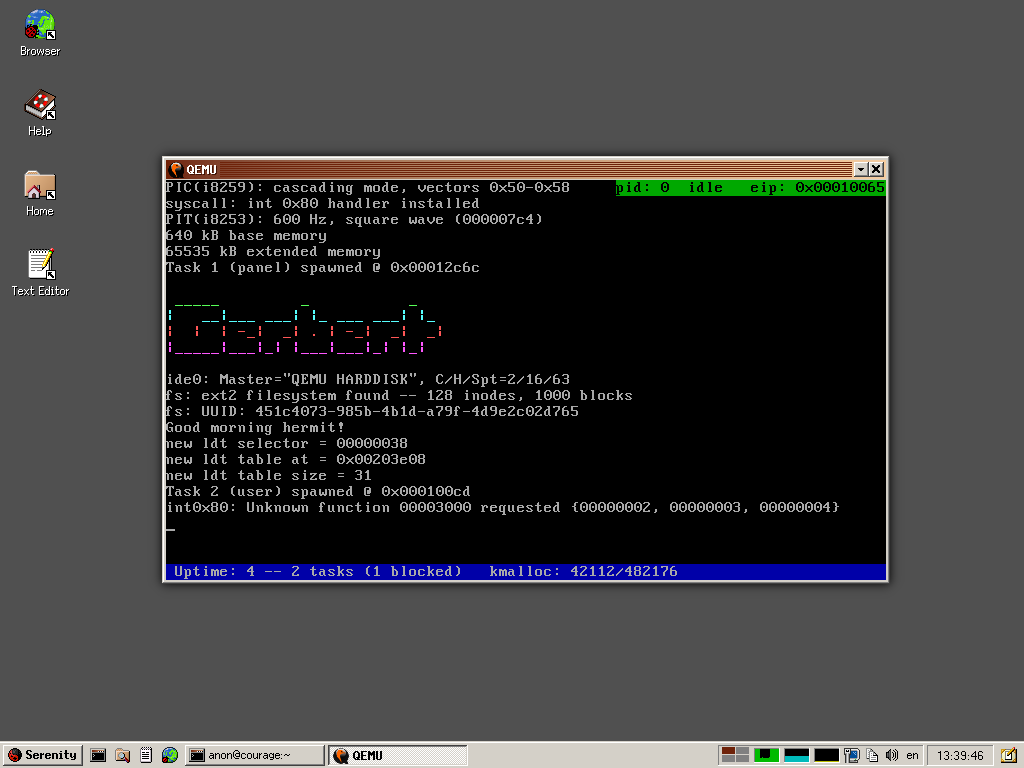Viewport: 1024px width, 768px height.
Task: Click the 'fs: UUID:' line in QEMU
Action: click(x=372, y=411)
